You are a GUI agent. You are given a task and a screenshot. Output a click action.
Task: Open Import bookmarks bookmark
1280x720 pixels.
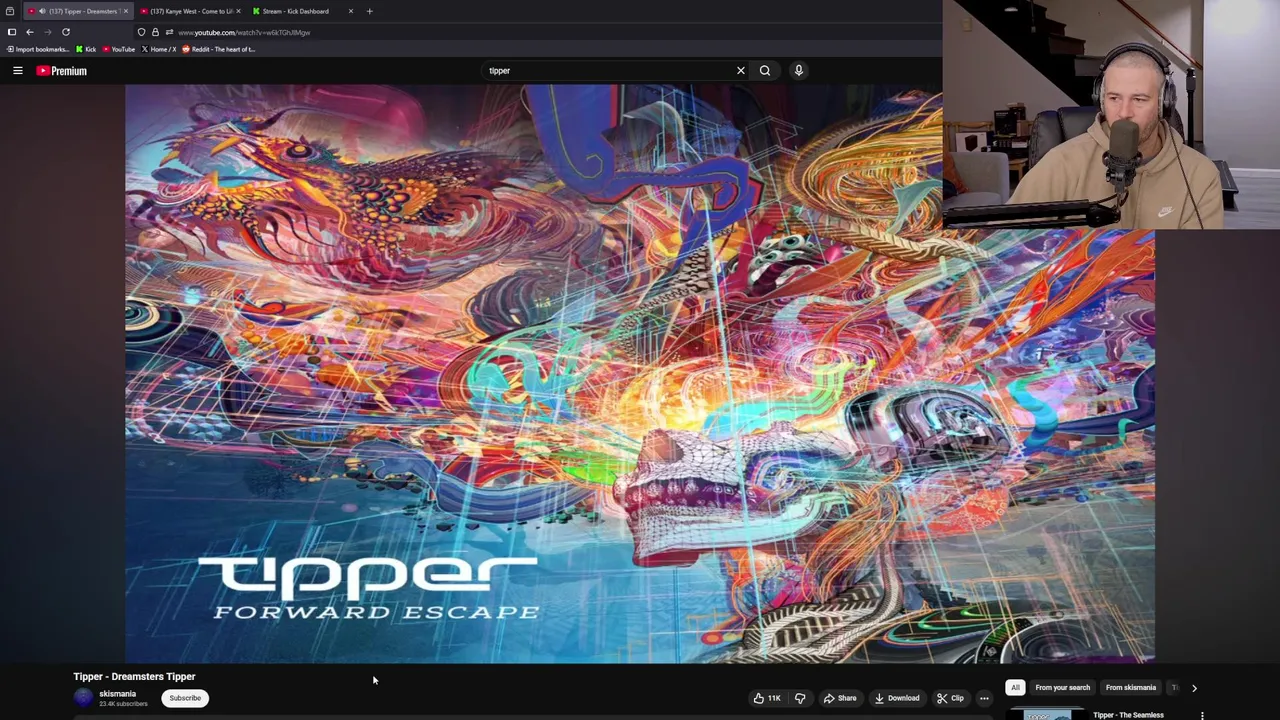click(37, 49)
